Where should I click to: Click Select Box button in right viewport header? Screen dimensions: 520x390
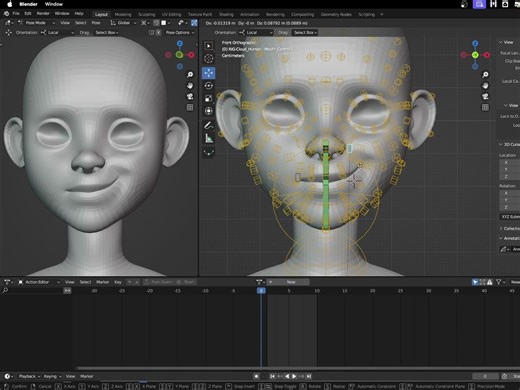[305, 33]
